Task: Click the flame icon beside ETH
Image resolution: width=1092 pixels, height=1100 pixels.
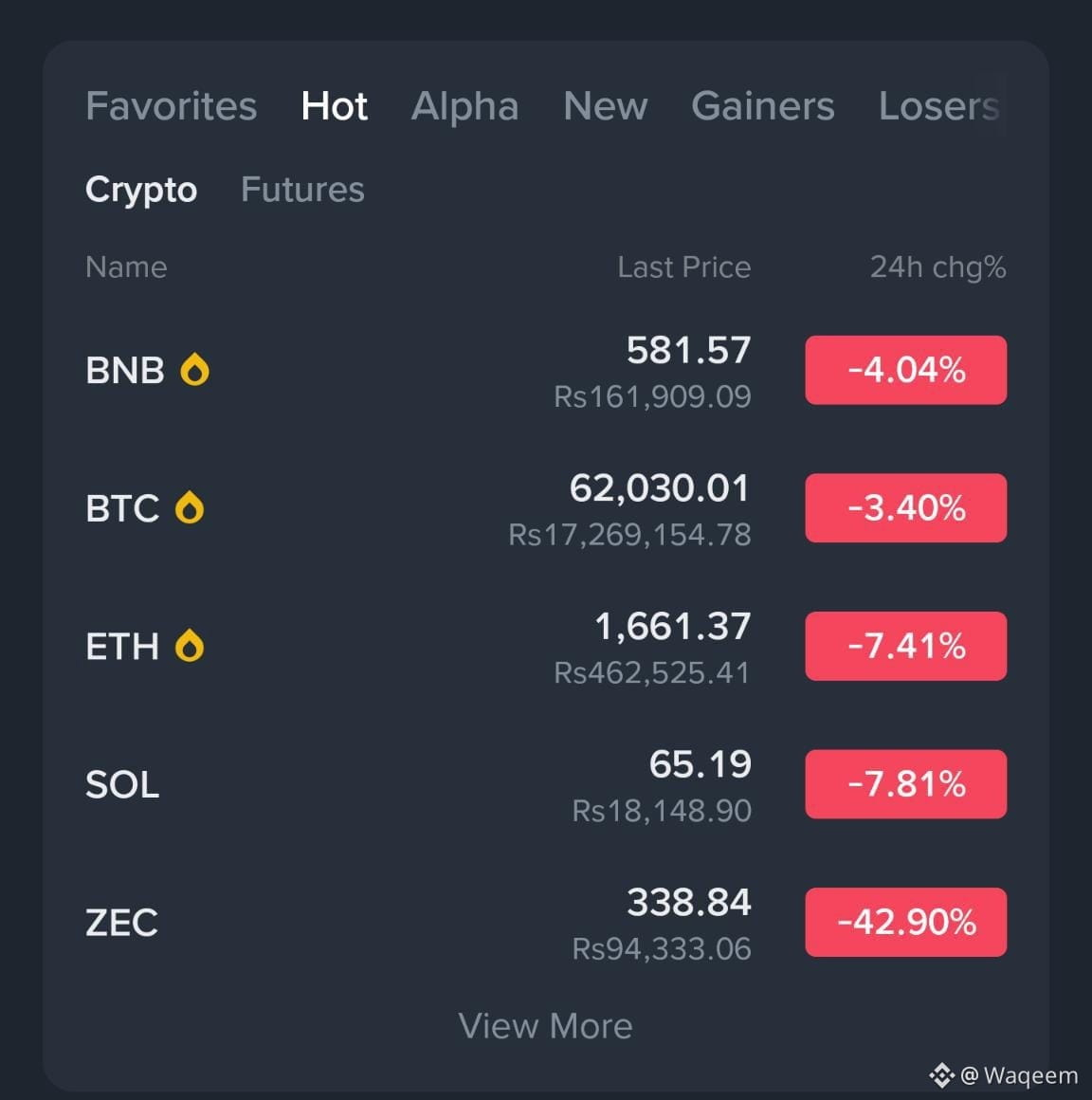Action: (x=189, y=646)
